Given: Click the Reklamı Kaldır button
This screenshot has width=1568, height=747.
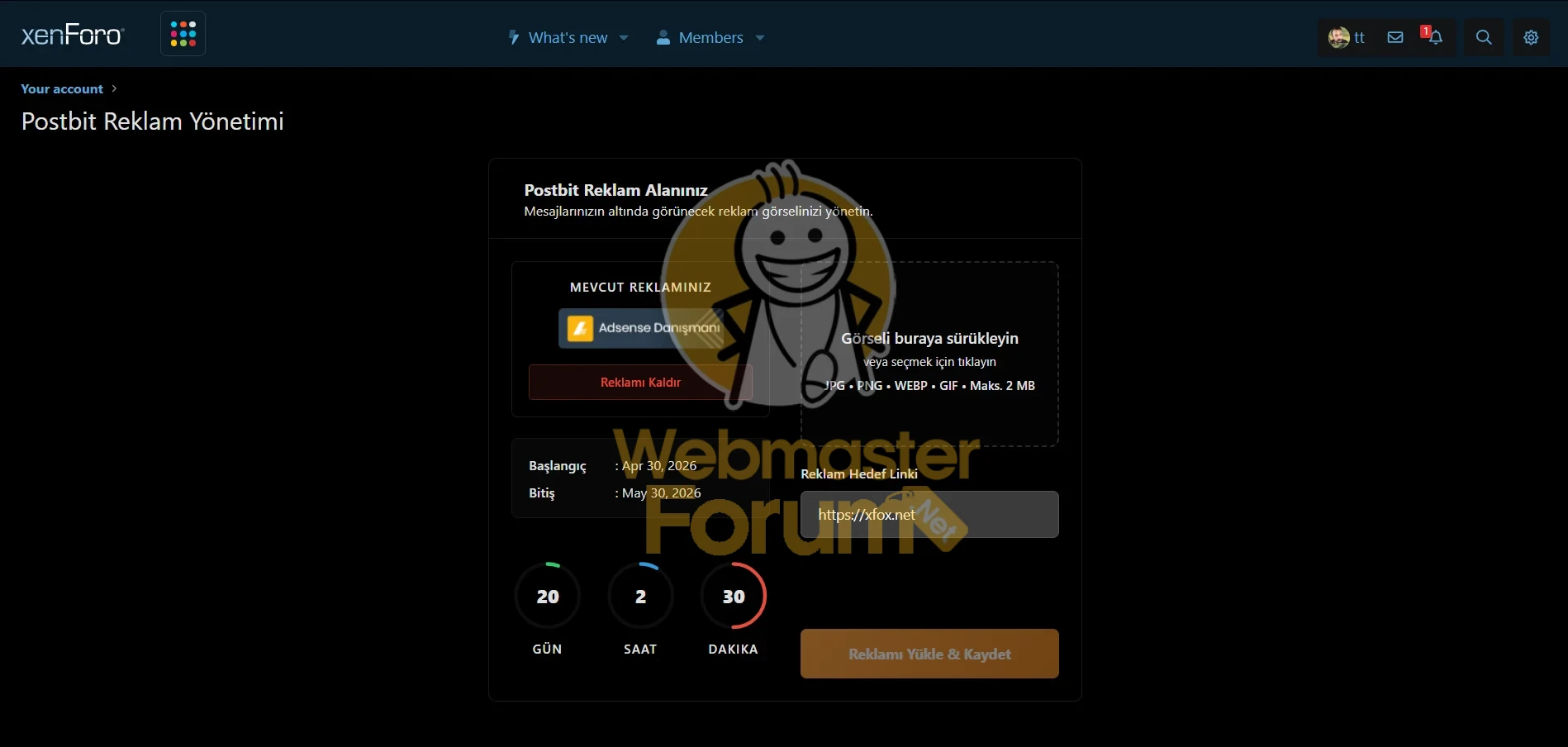Looking at the screenshot, I should click(640, 383).
